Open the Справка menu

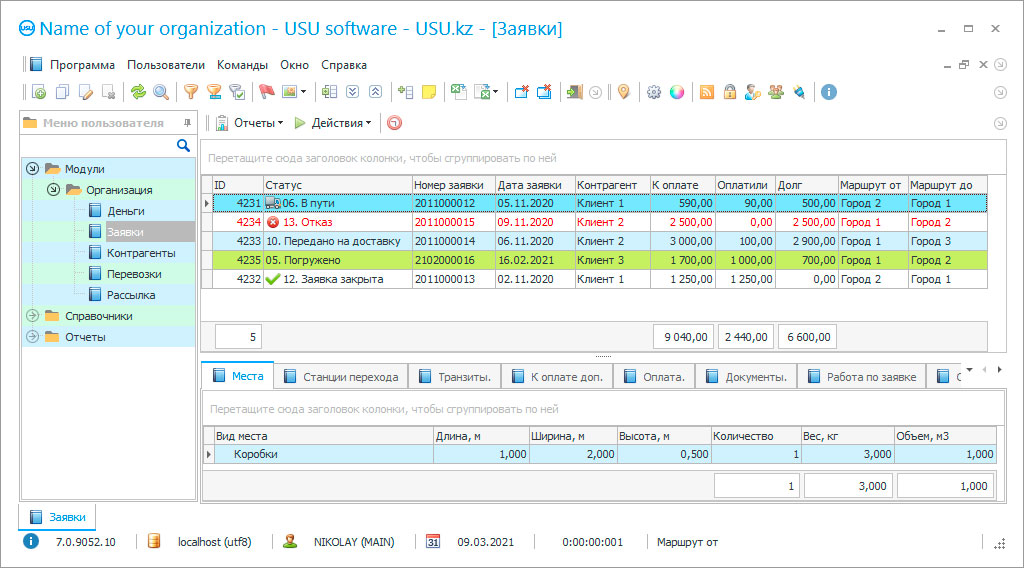click(x=344, y=65)
